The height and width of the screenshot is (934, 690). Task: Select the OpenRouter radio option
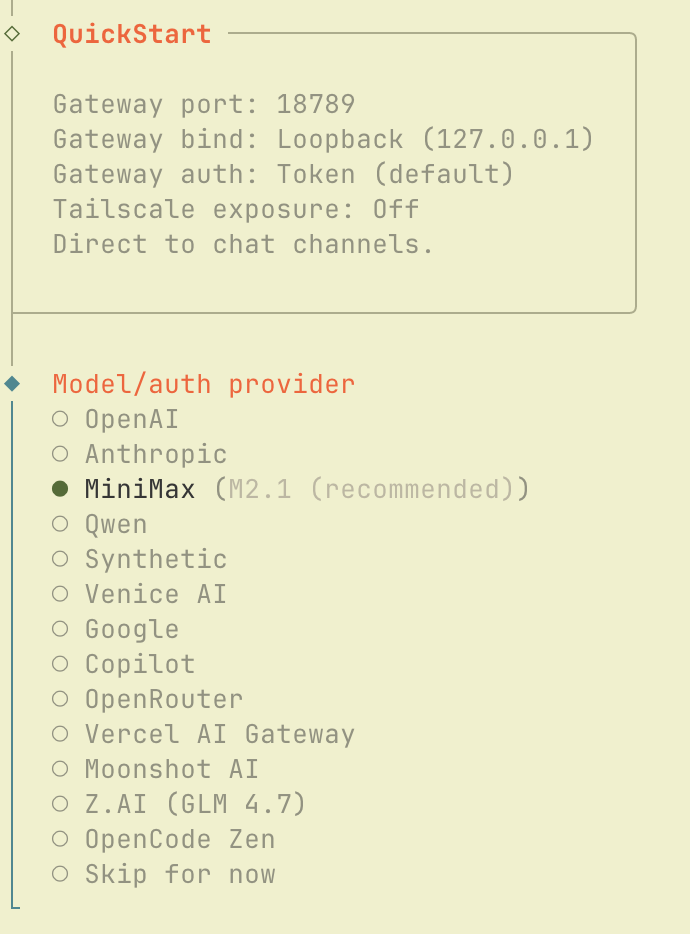pyautogui.click(x=60, y=699)
